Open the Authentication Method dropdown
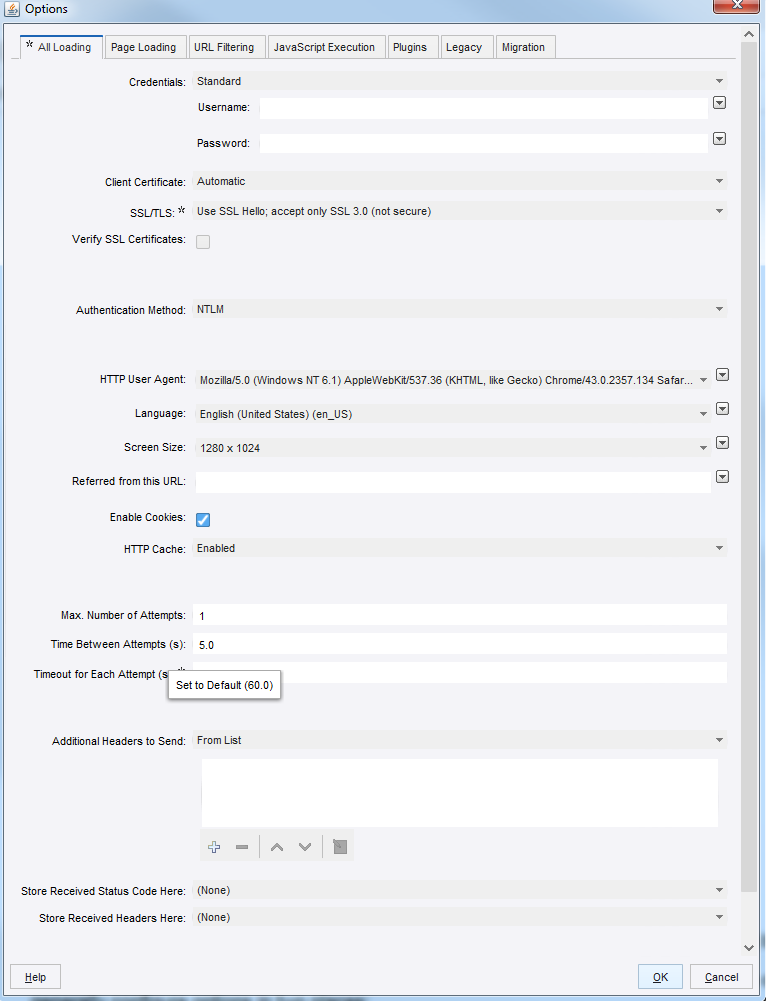Screen dimensions: 766x1001 [719, 310]
